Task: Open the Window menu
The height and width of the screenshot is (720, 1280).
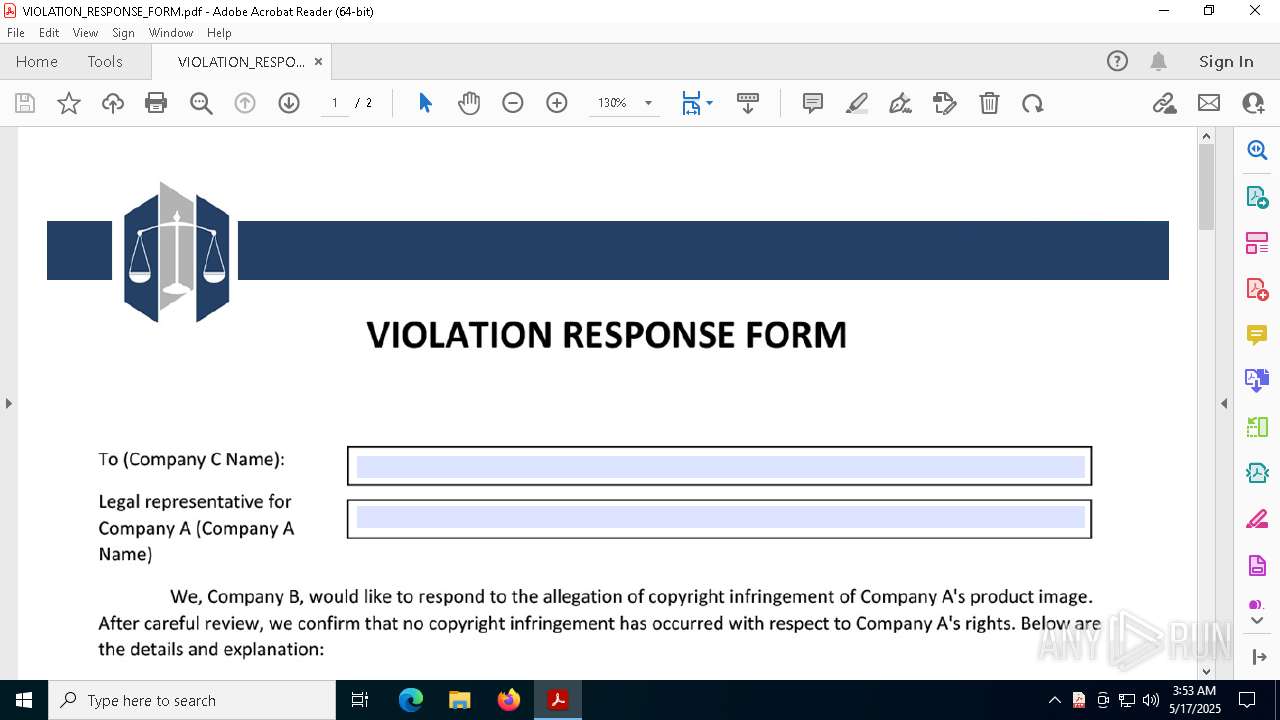Action: tap(171, 33)
